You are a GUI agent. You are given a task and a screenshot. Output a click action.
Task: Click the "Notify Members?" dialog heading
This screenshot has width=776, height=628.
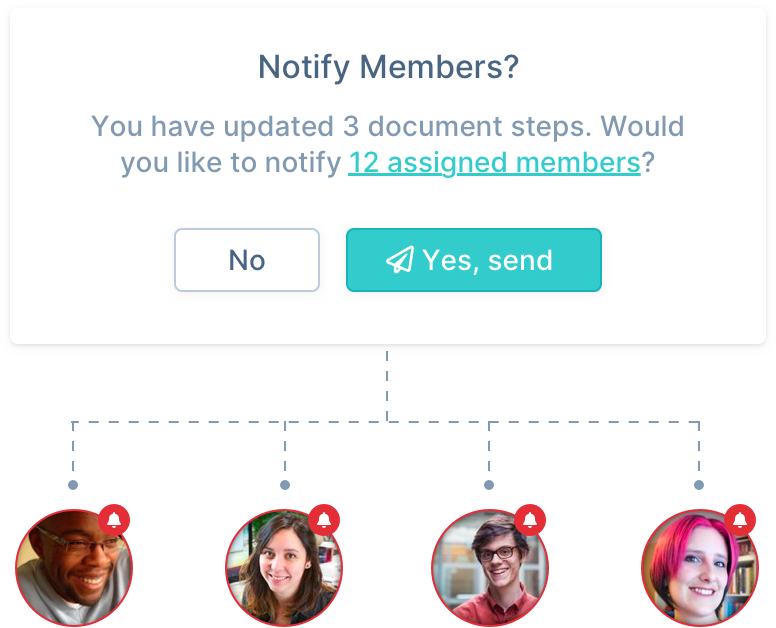pos(388,67)
